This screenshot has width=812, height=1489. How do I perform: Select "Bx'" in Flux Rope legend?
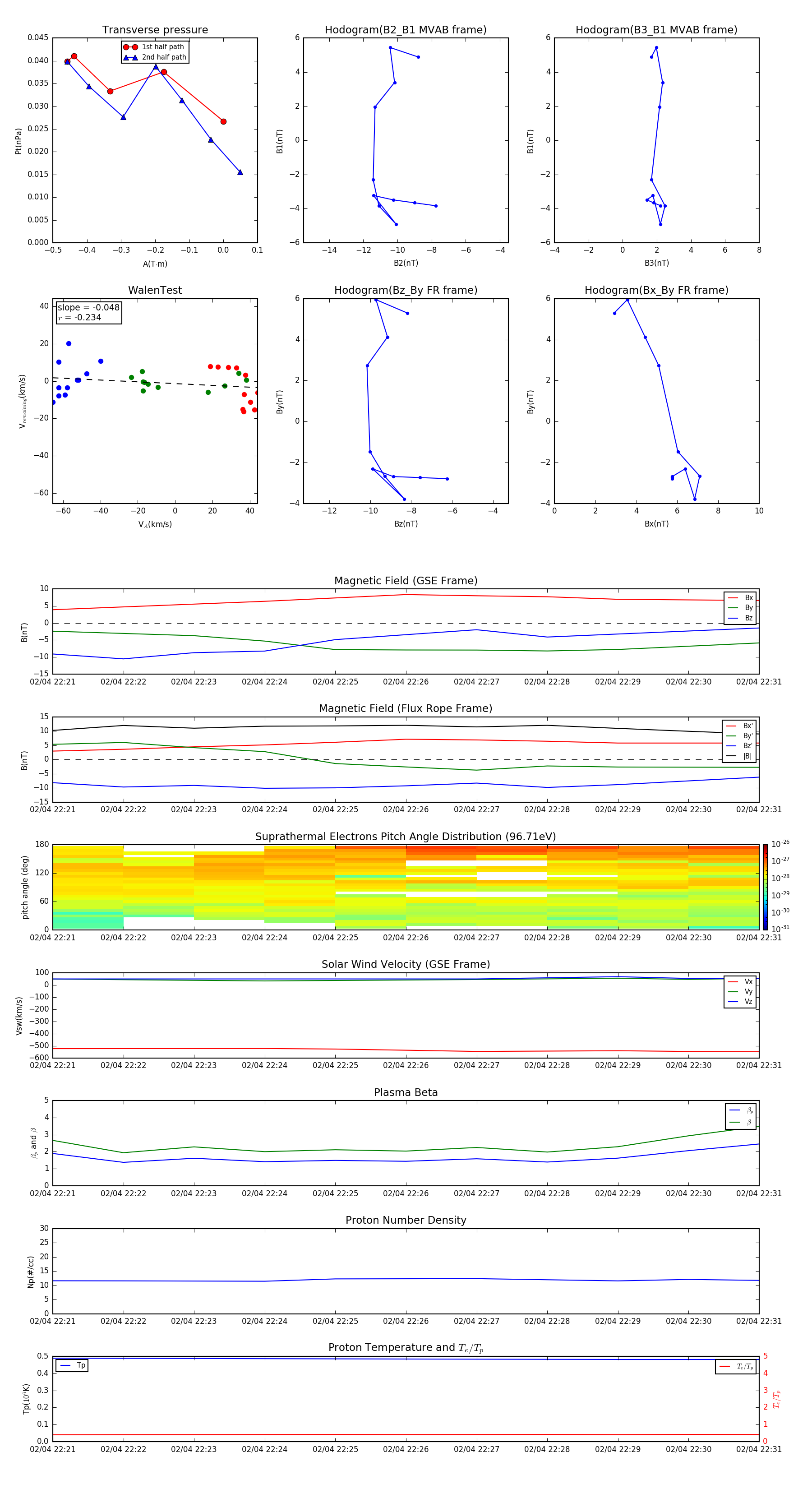click(739, 726)
